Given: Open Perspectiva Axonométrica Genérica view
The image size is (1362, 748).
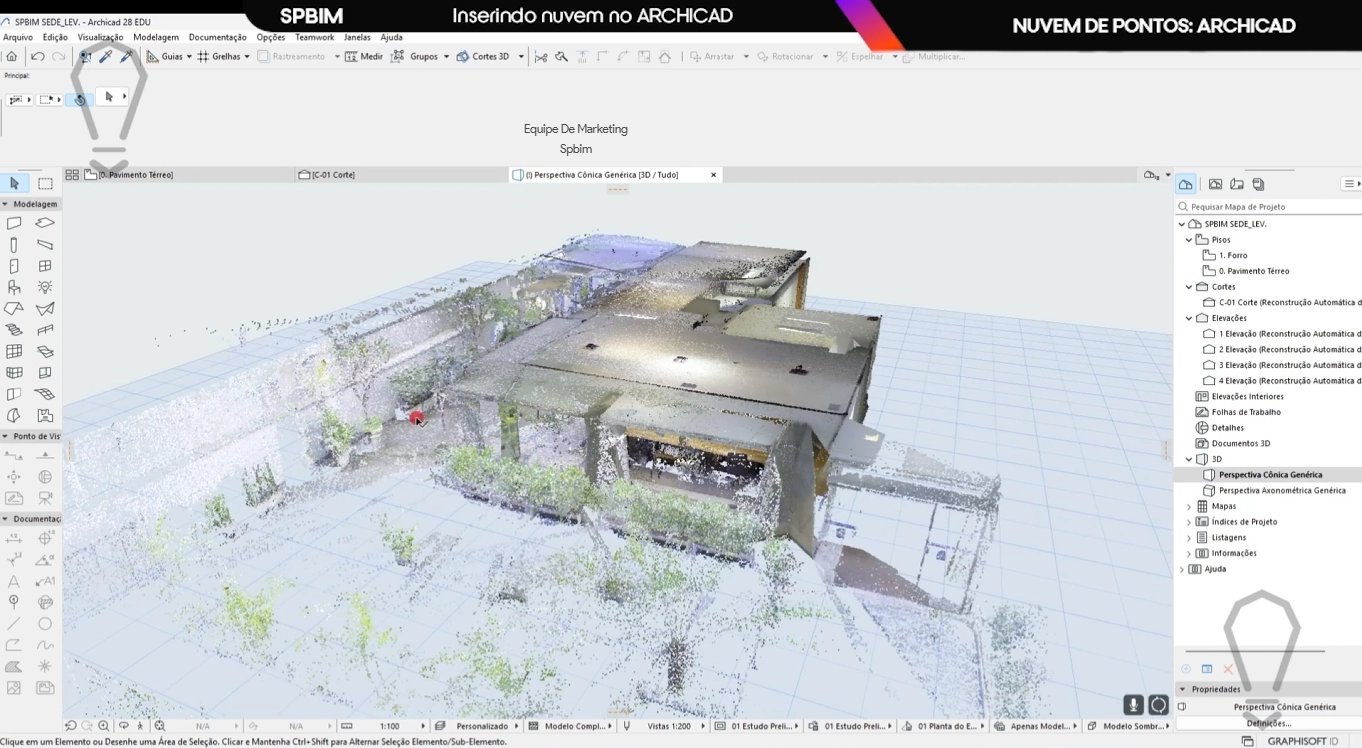Looking at the screenshot, I should [x=1281, y=491].
